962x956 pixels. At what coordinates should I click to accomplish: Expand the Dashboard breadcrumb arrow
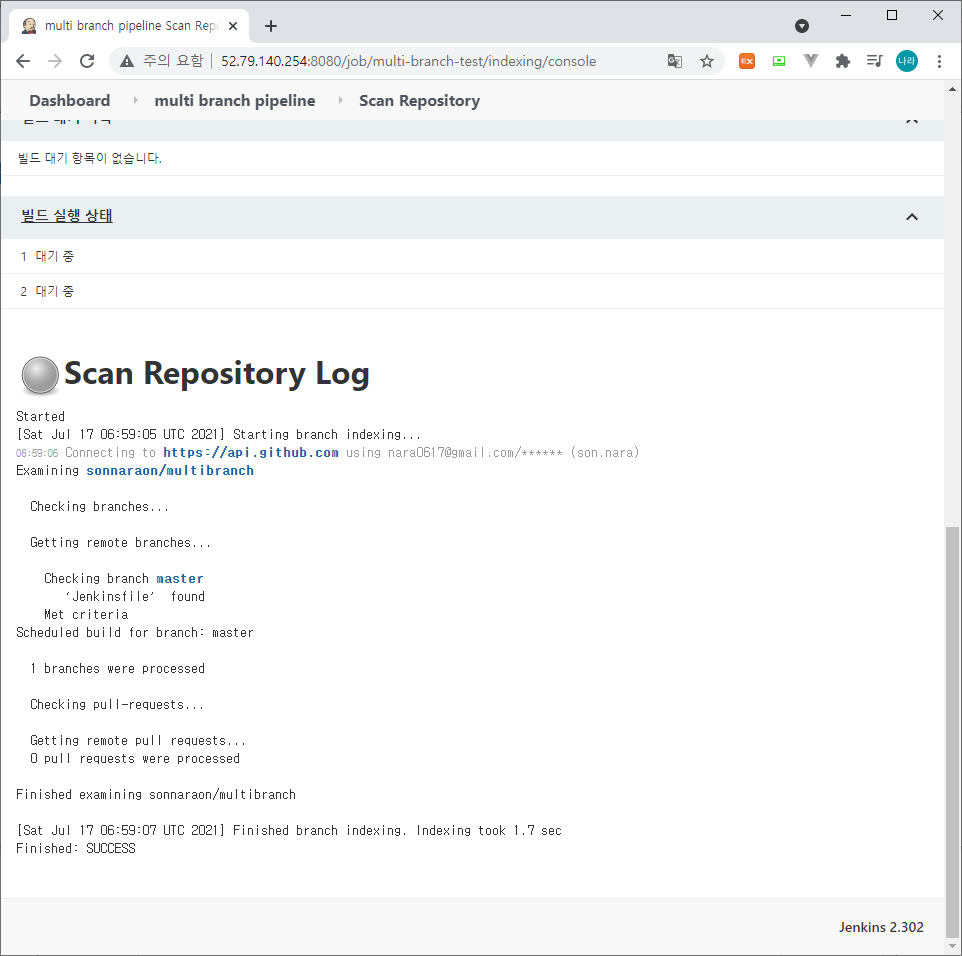pos(136,100)
